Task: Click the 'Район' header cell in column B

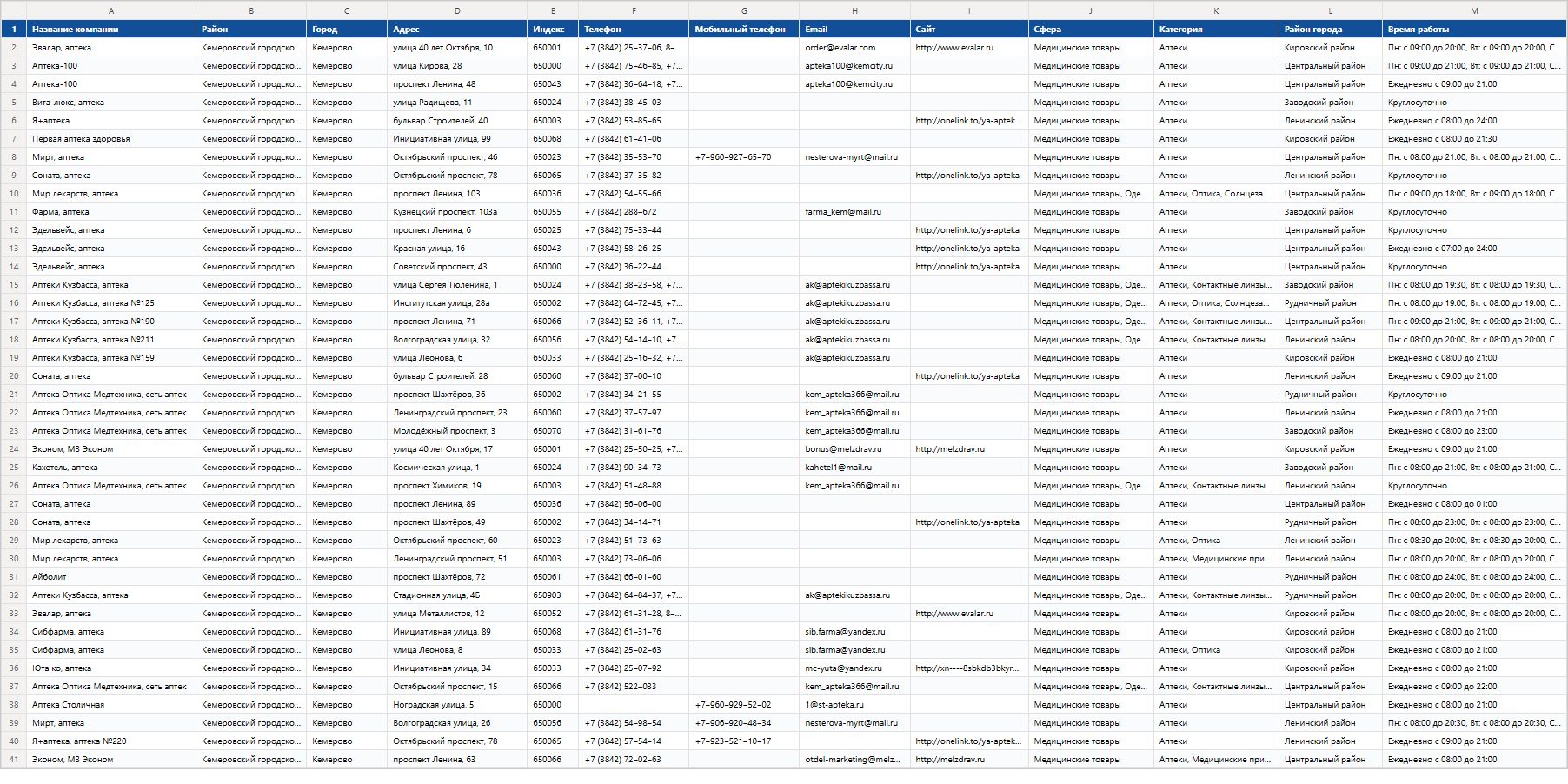Action: (x=251, y=30)
